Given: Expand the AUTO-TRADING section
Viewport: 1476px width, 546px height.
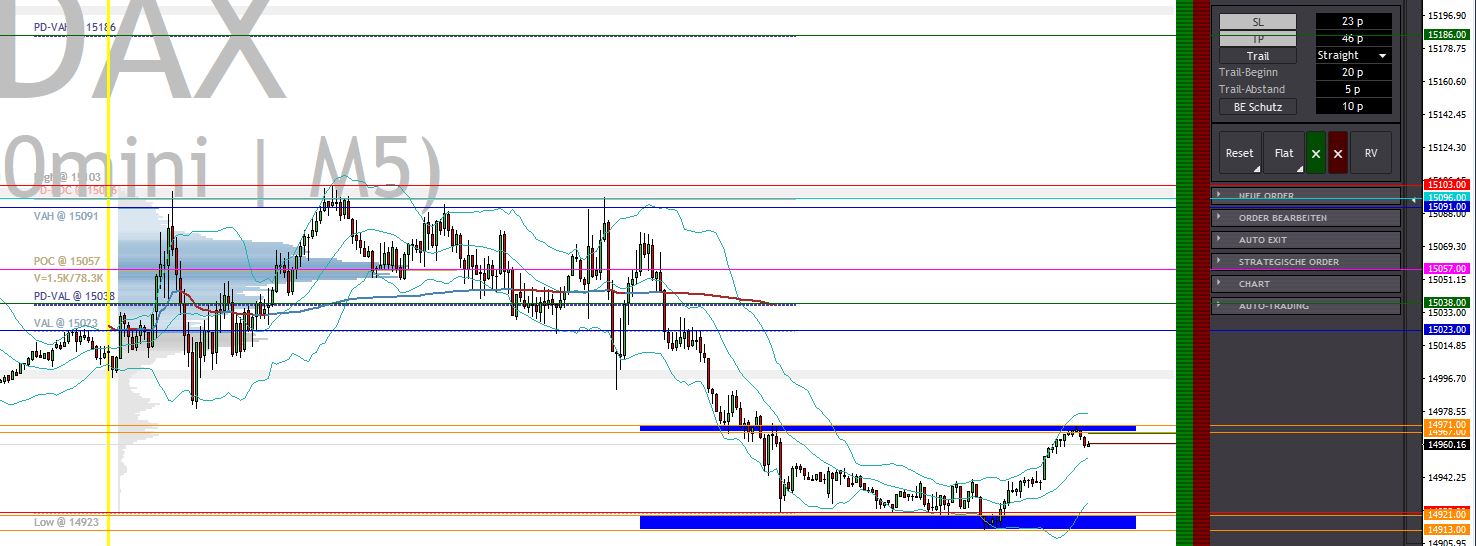Looking at the screenshot, I should point(1306,305).
